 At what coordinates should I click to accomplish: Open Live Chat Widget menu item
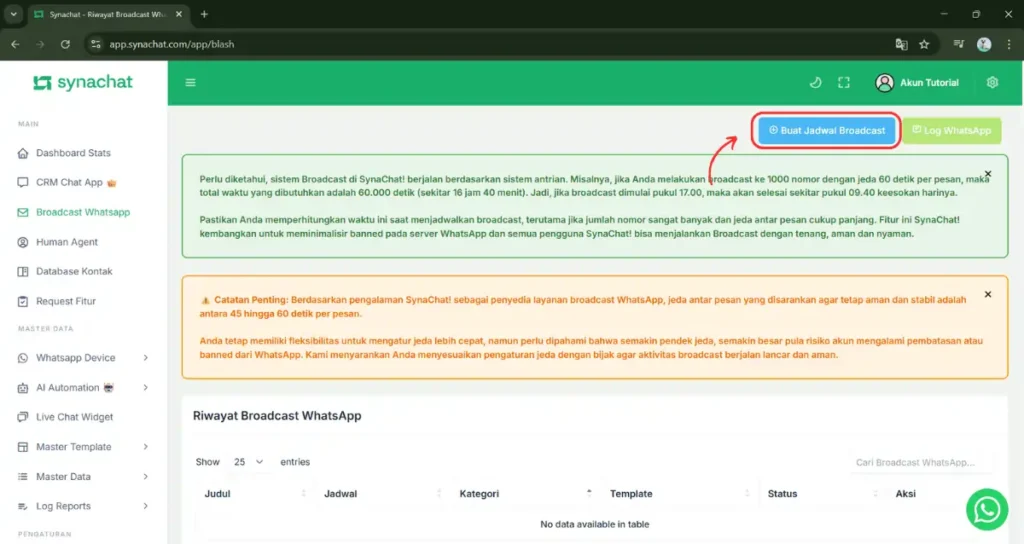(74, 417)
